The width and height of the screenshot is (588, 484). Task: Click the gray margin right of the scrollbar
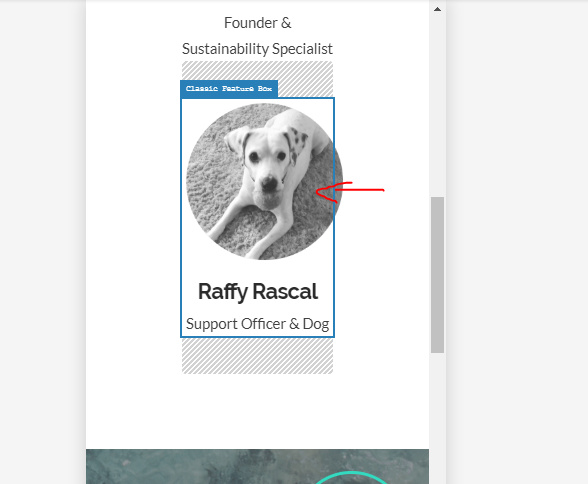pyautogui.click(x=517, y=242)
